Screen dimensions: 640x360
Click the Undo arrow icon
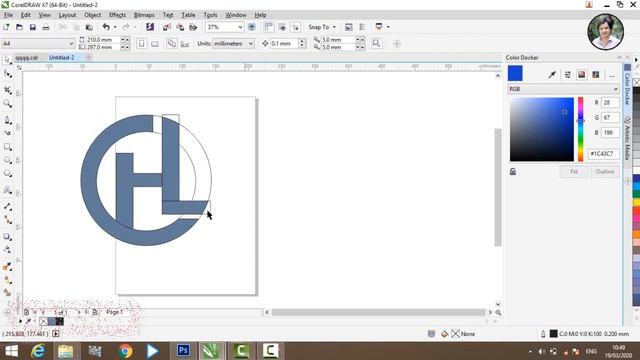pos(106,27)
